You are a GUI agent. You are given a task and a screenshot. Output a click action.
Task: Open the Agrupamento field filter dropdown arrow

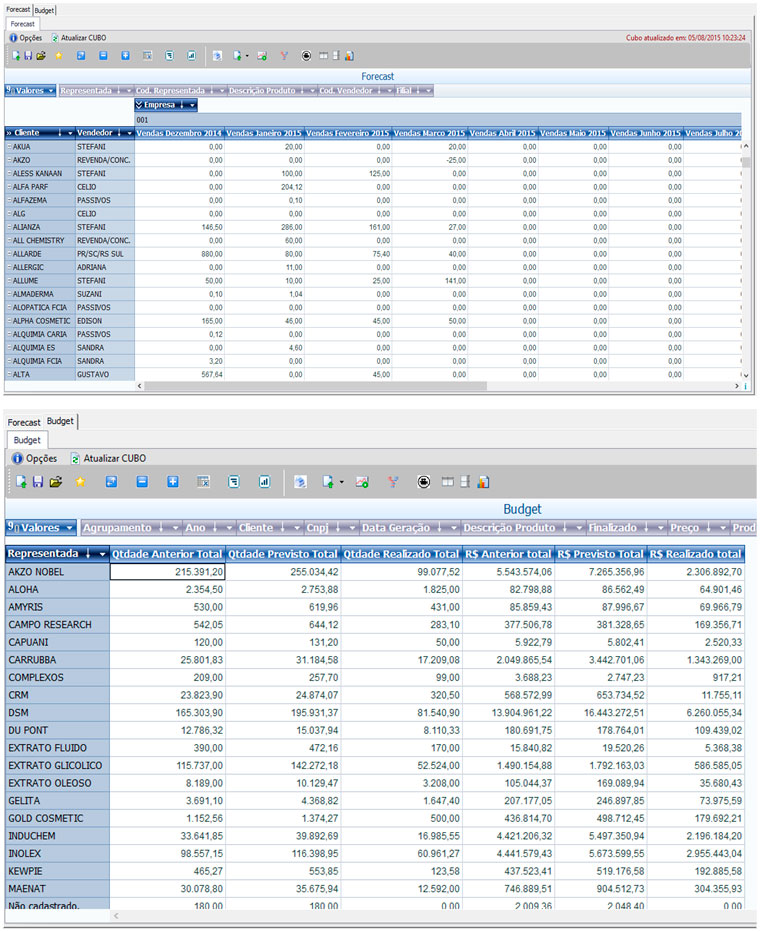[x=175, y=528]
